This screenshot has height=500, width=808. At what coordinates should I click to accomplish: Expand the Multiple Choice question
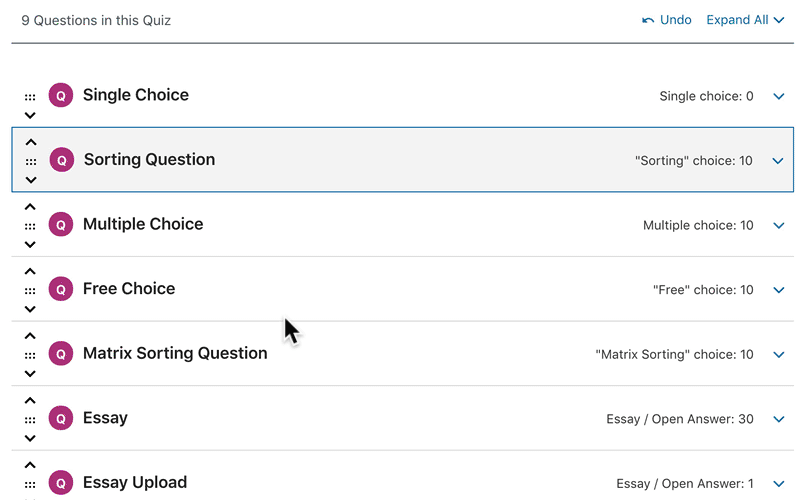[779, 226]
